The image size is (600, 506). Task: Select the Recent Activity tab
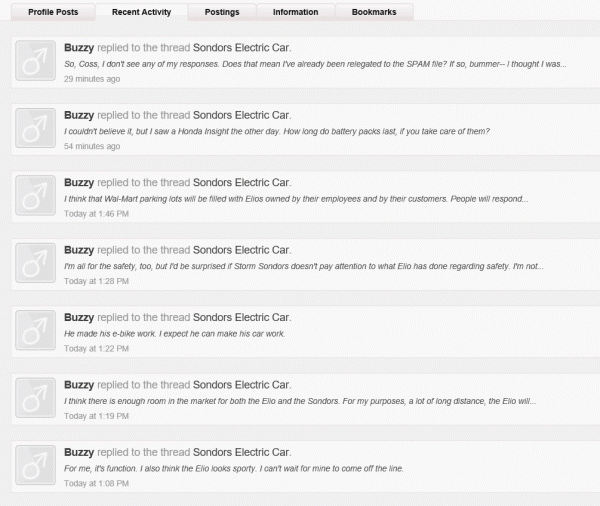[x=142, y=12]
